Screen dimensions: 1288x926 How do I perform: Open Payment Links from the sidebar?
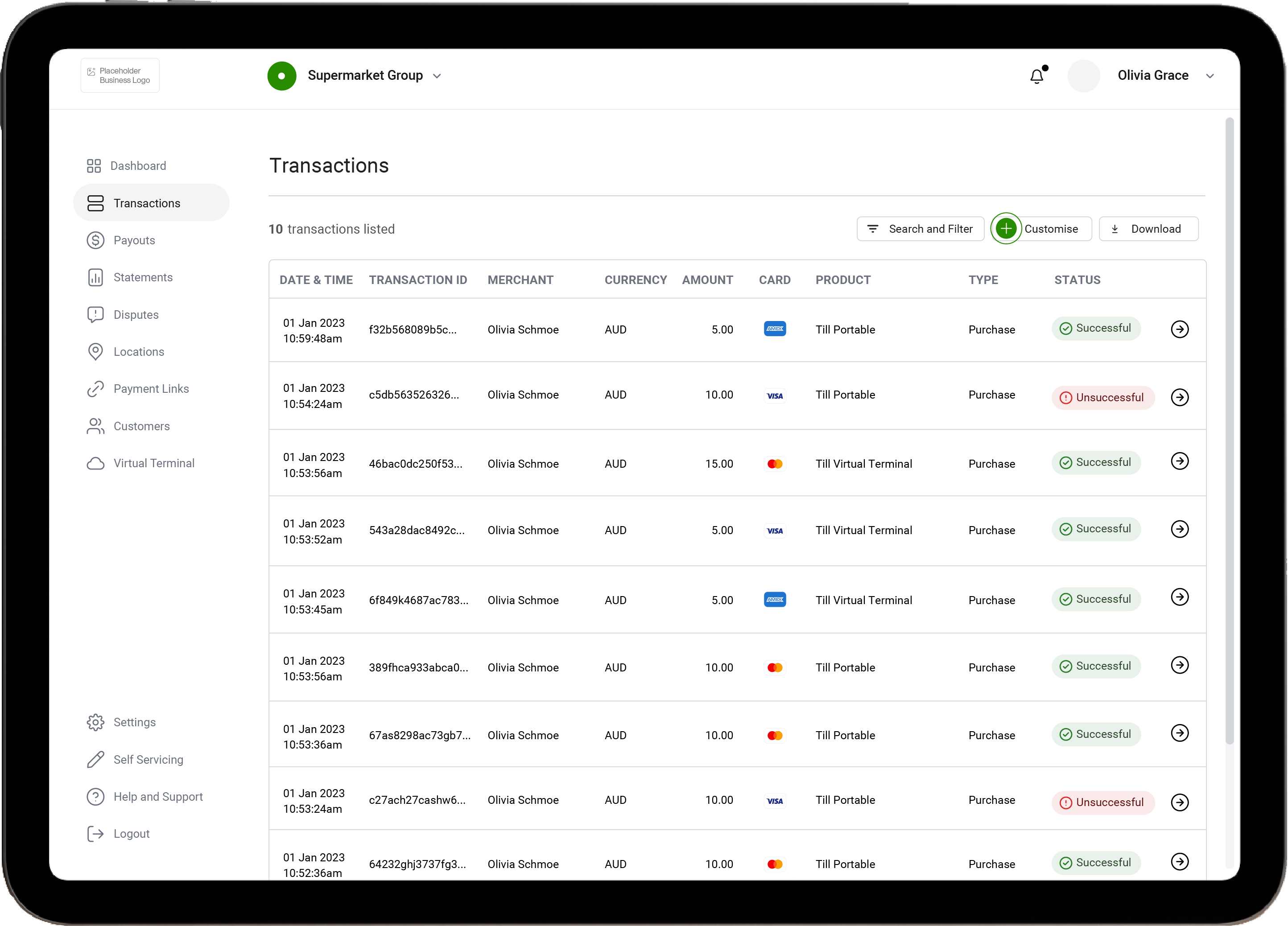[137, 389]
